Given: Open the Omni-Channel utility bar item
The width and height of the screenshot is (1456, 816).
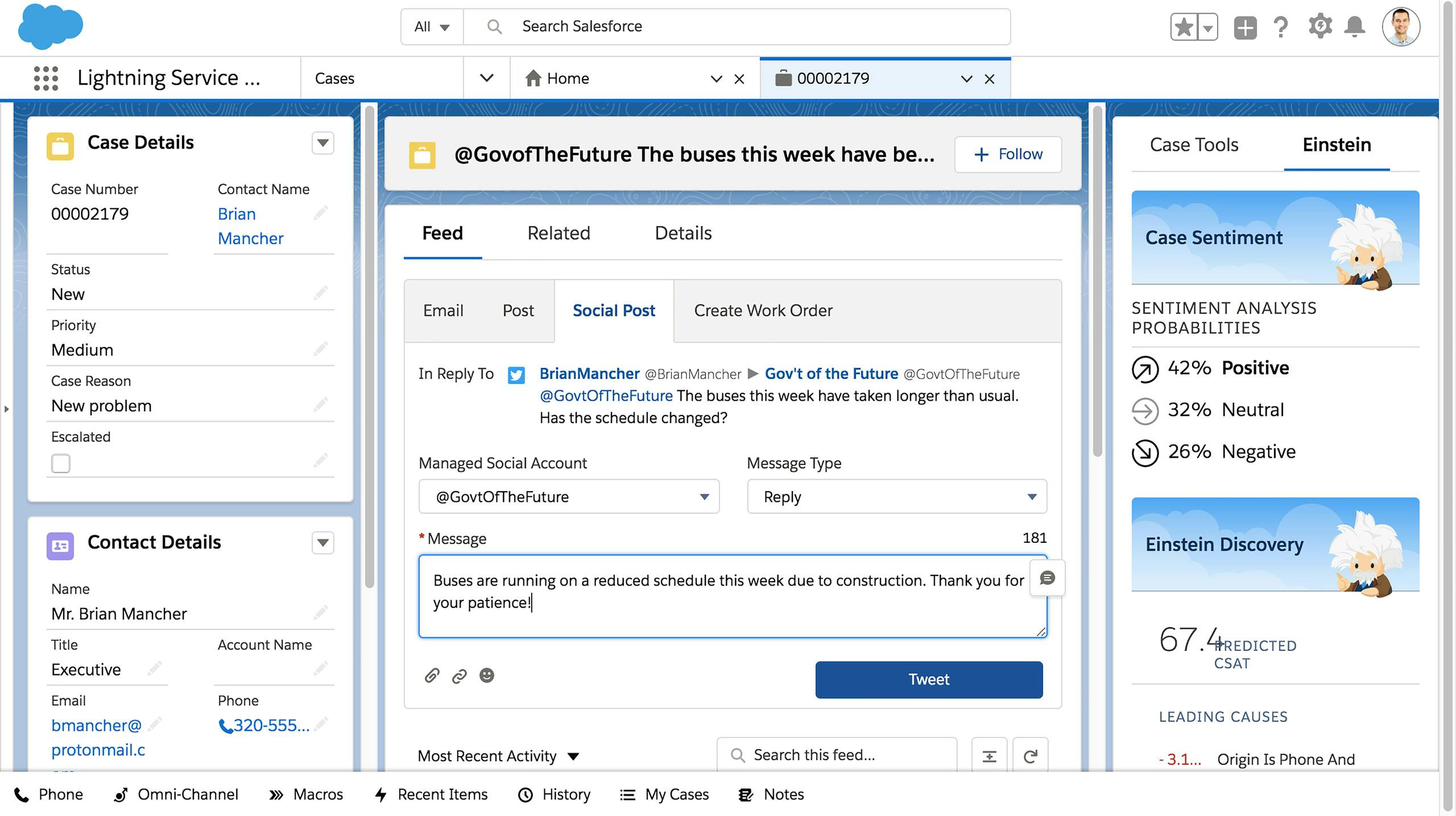Looking at the screenshot, I should tap(176, 794).
